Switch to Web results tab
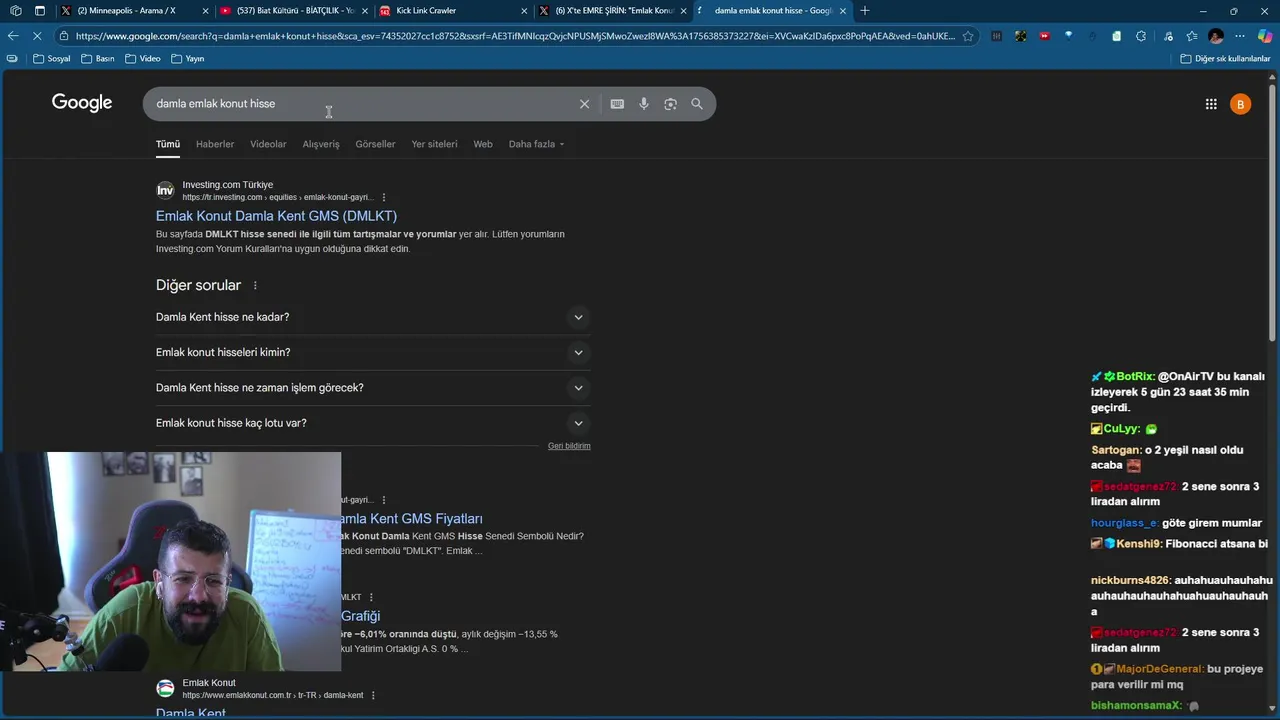Screen dimensions: 1280x720 (x=483, y=144)
